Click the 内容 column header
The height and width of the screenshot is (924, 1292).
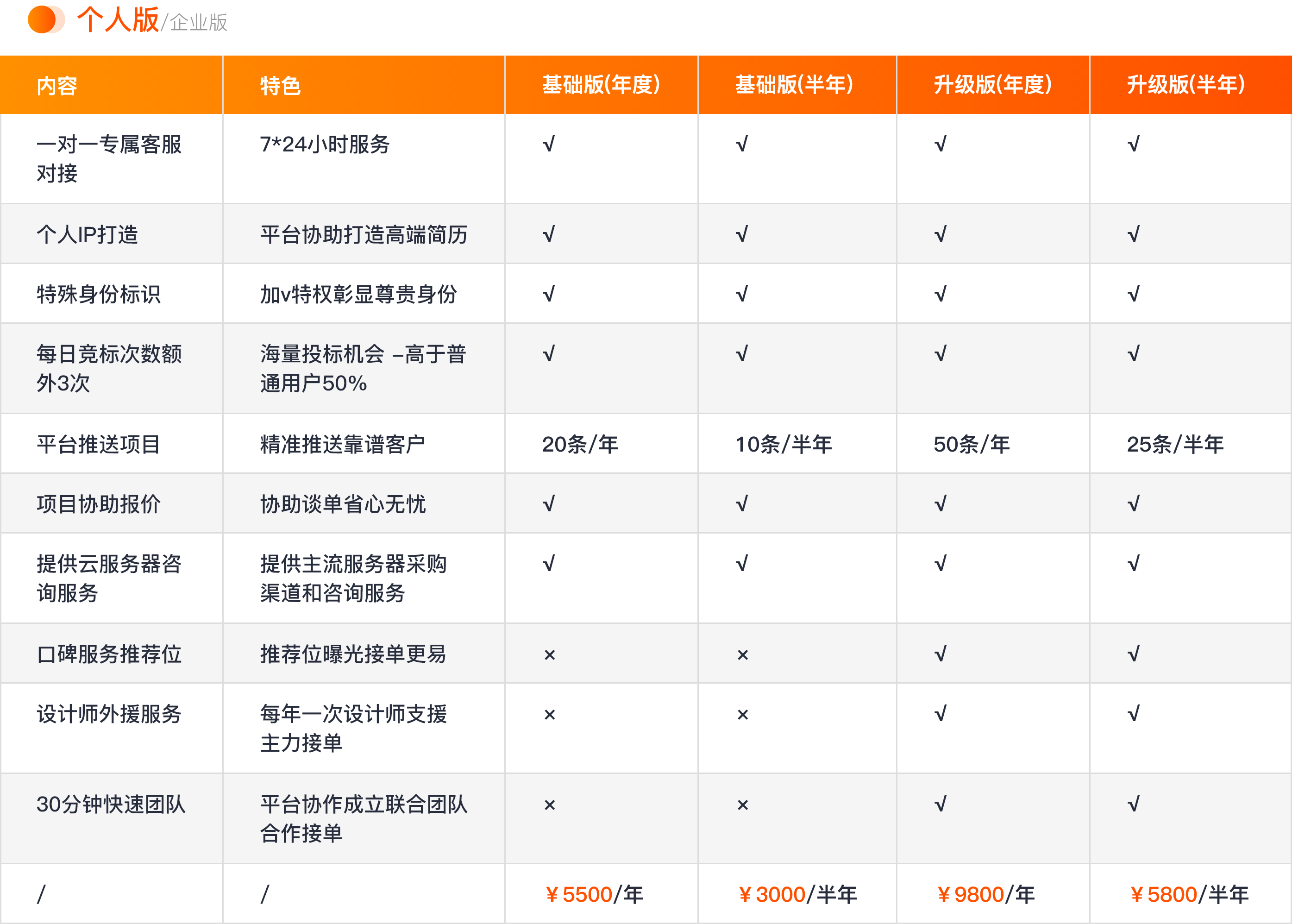click(x=57, y=85)
